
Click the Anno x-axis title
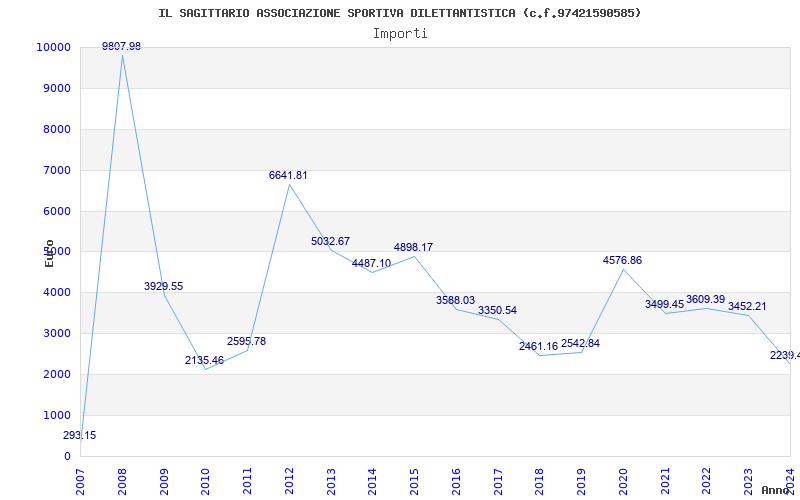(x=777, y=490)
